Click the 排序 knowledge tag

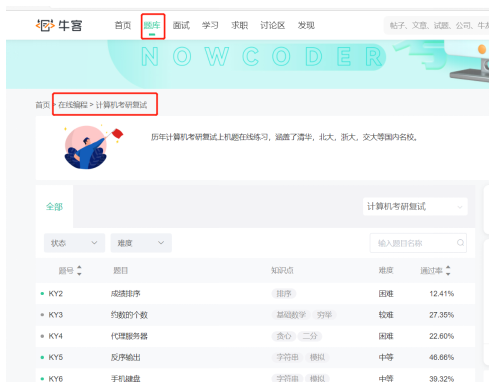tap(284, 294)
